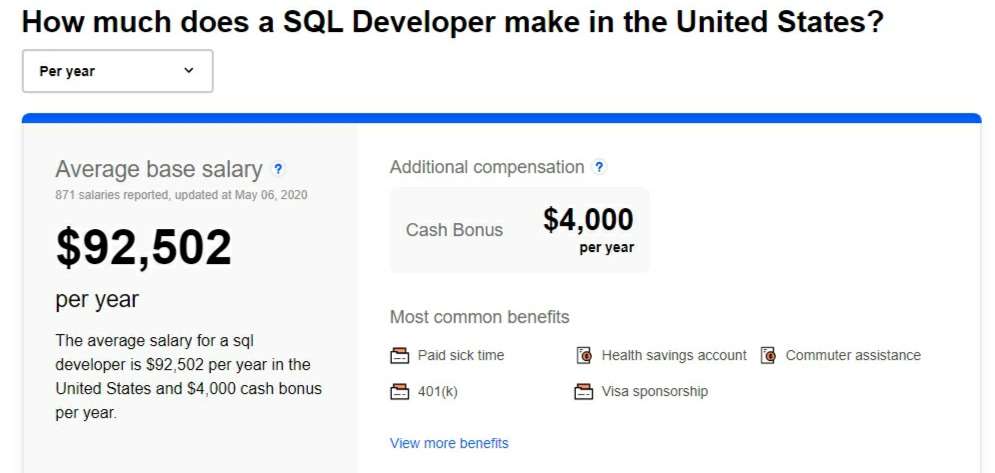This screenshot has height=473, width=995.
Task: Click the $92,502 average salary figure
Action: 144,248
